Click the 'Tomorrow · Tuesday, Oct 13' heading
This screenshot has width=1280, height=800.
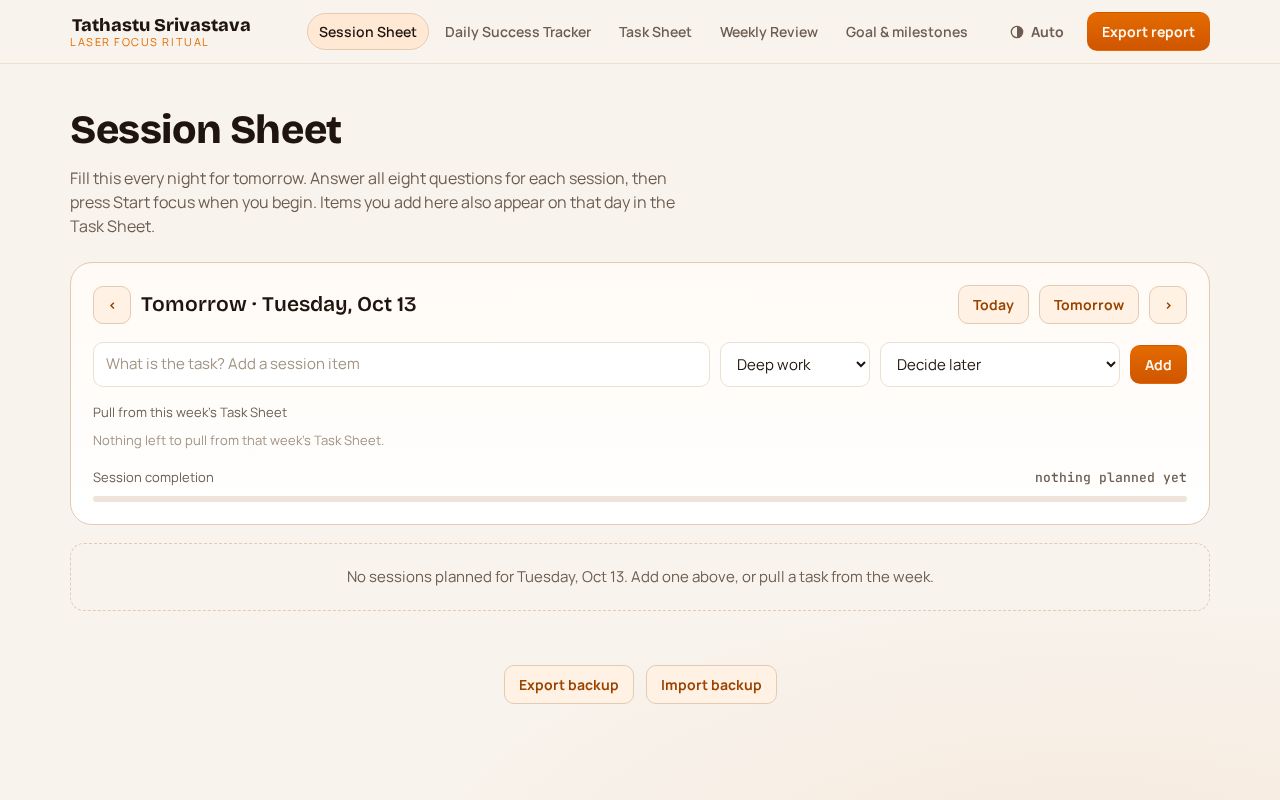[279, 304]
